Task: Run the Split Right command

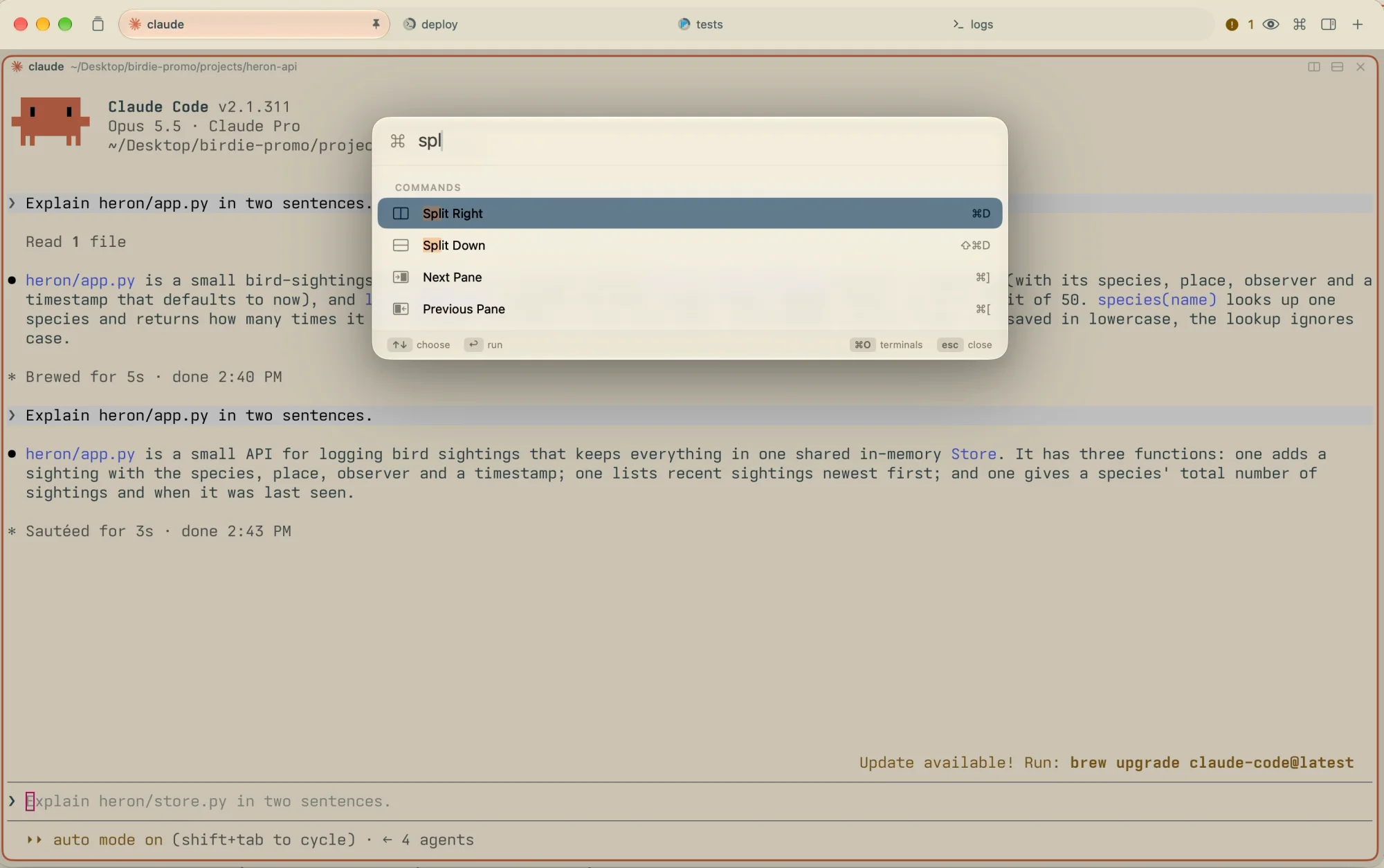Action: point(689,213)
